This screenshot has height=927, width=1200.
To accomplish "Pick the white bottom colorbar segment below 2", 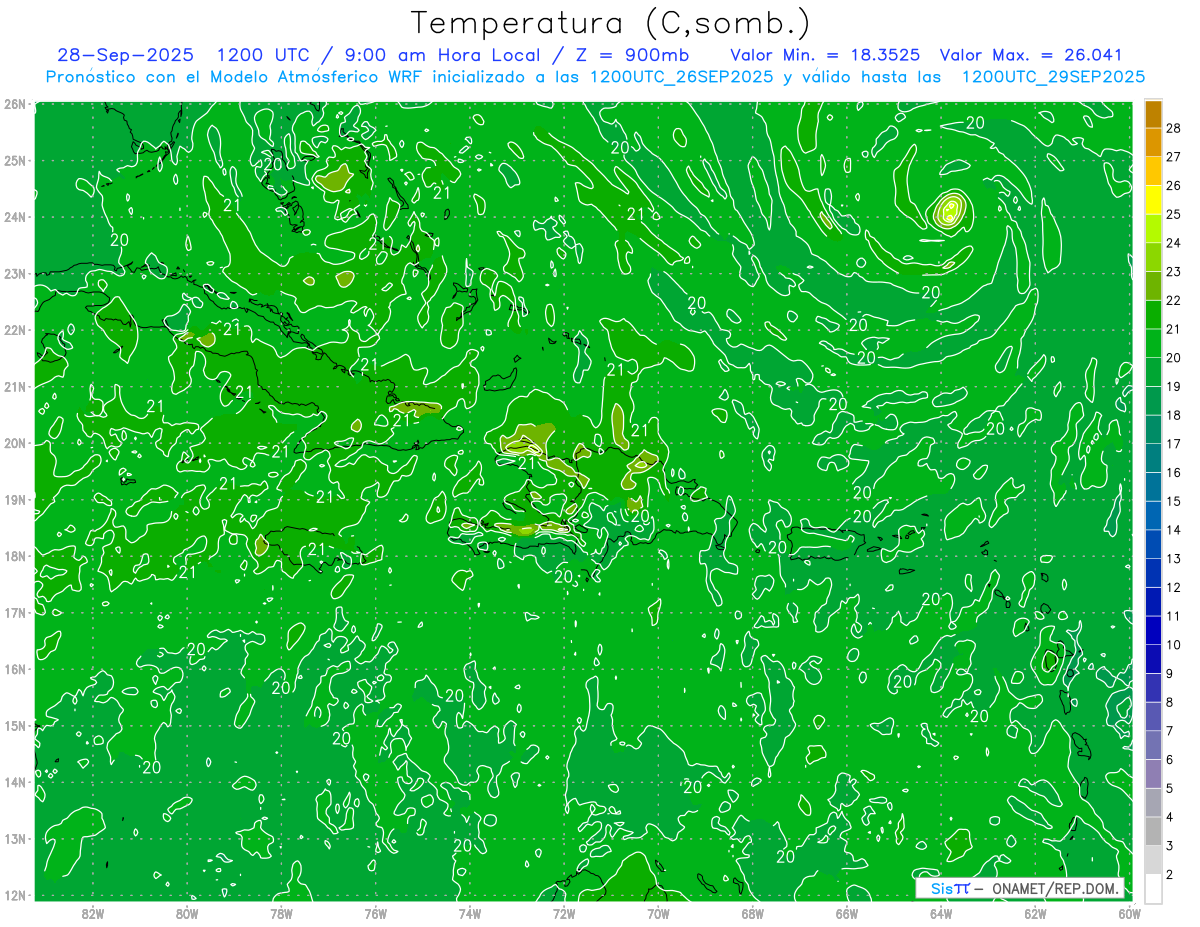I will 1153,889.
